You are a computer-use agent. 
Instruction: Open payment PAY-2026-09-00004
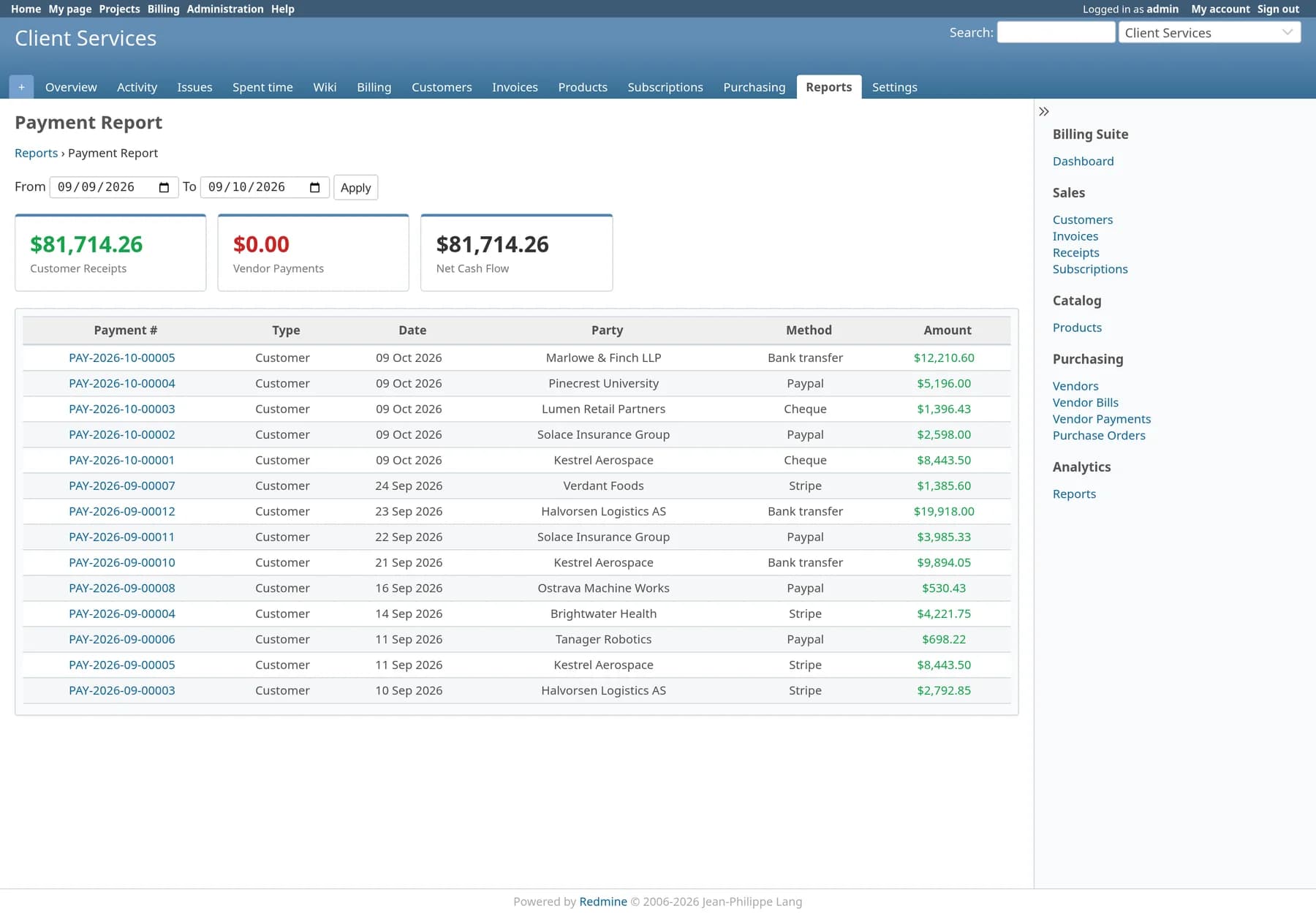(121, 613)
